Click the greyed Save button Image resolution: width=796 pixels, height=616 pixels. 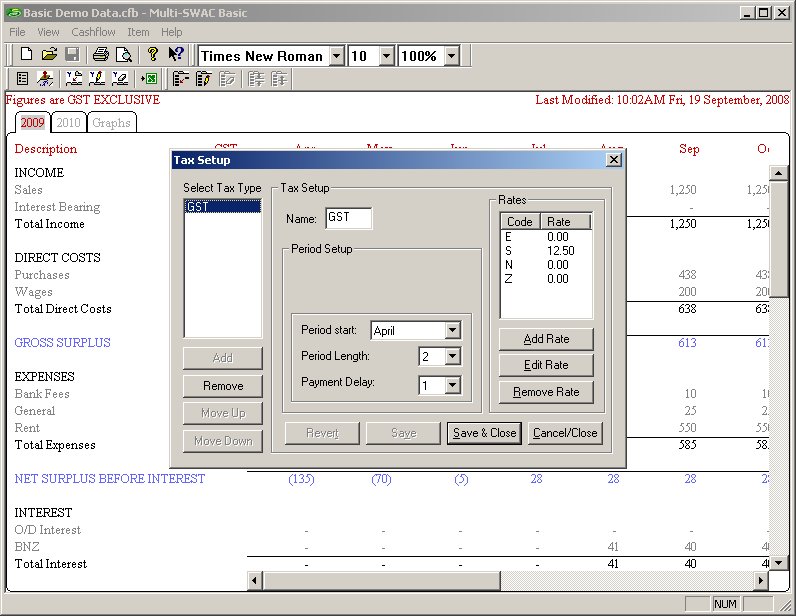pos(404,433)
